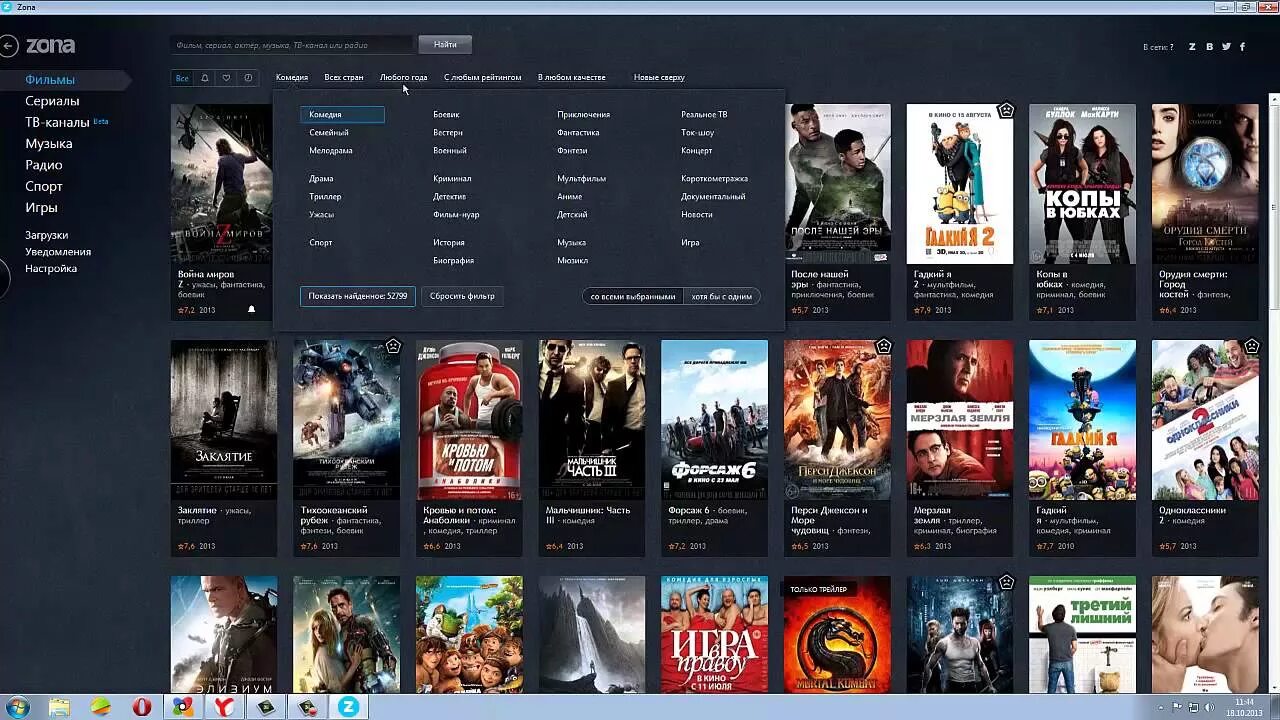Click the star badge on the Гадкий я 2 poster
Screen dimensions: 1280x720
pos(1006,110)
